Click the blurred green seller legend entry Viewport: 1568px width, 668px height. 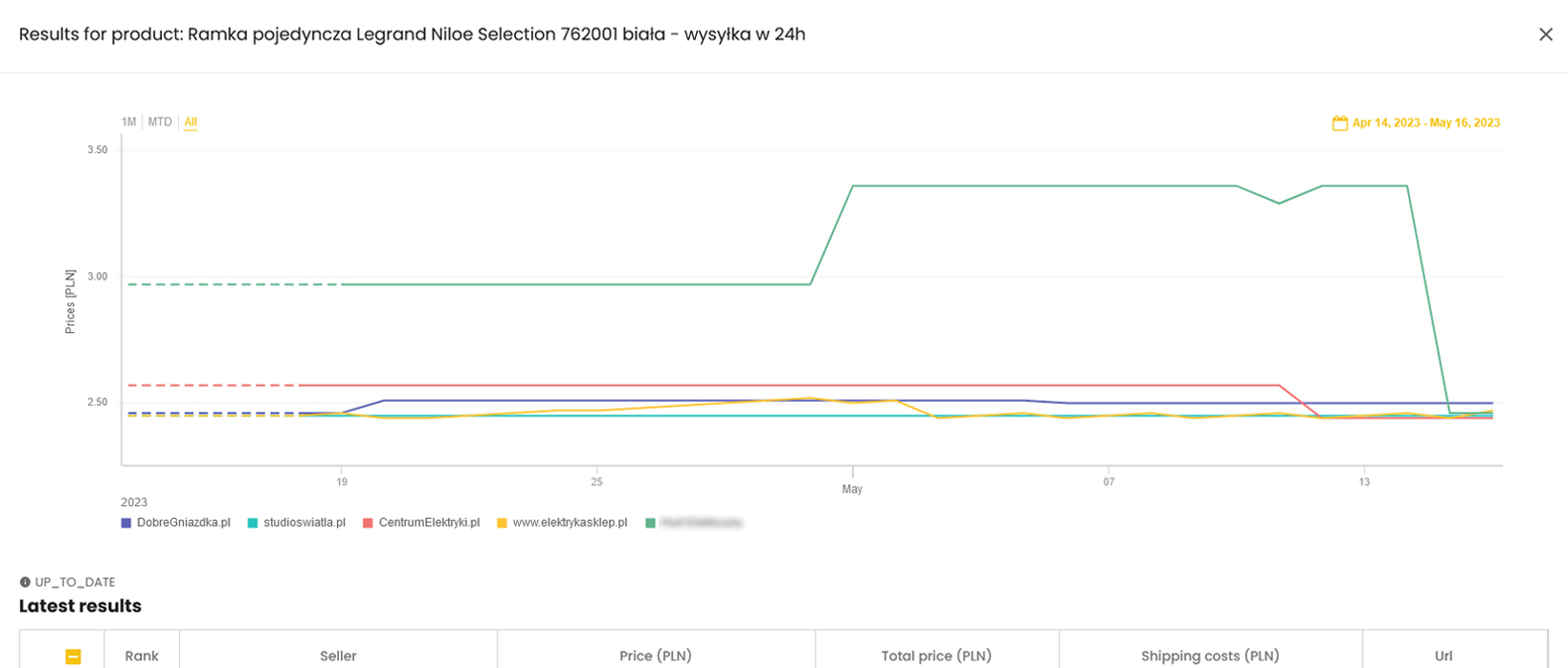695,523
